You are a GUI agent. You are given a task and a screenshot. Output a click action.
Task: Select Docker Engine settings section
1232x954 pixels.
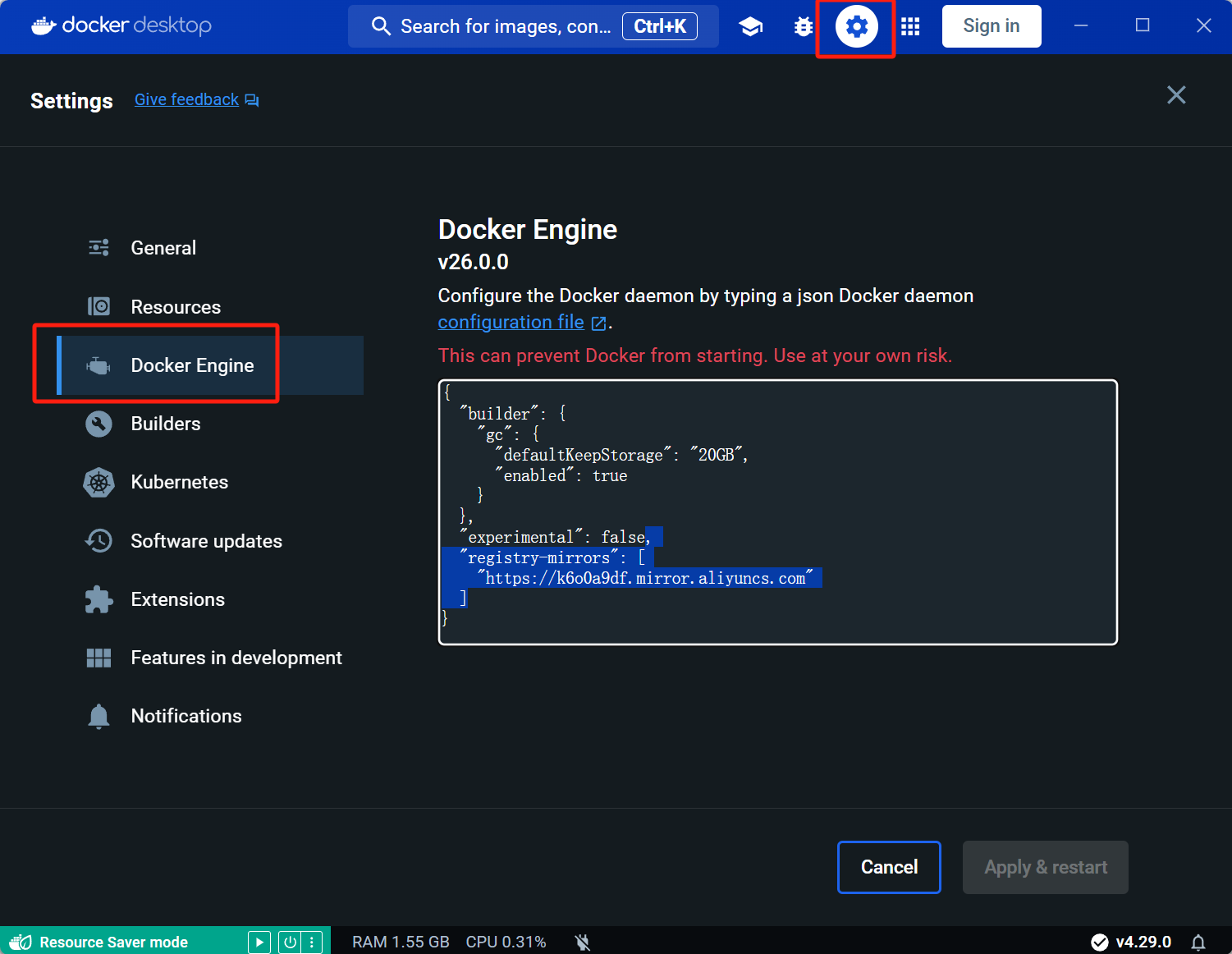tap(210, 365)
